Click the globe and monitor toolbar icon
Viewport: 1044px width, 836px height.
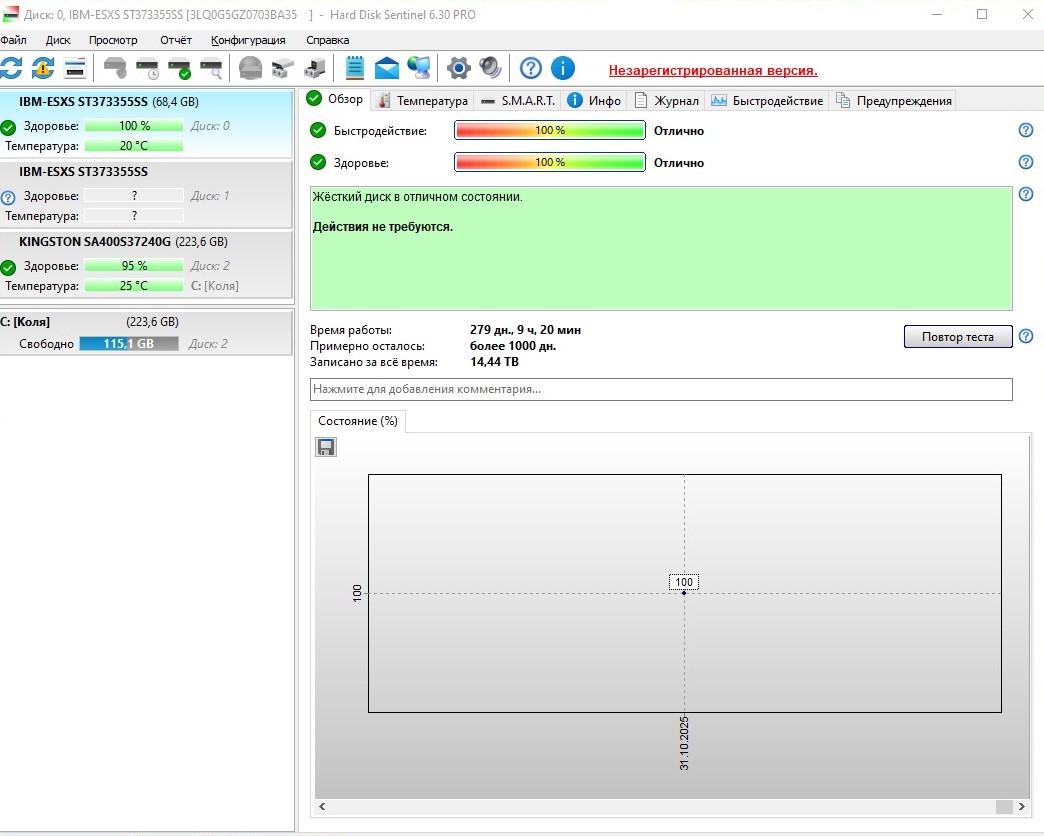point(419,68)
